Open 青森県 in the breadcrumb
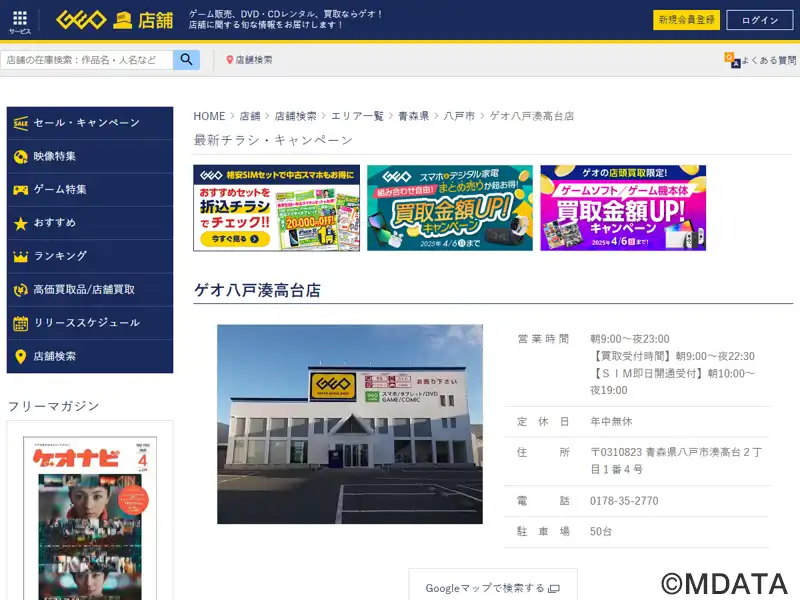This screenshot has width=800, height=600. 413,116
